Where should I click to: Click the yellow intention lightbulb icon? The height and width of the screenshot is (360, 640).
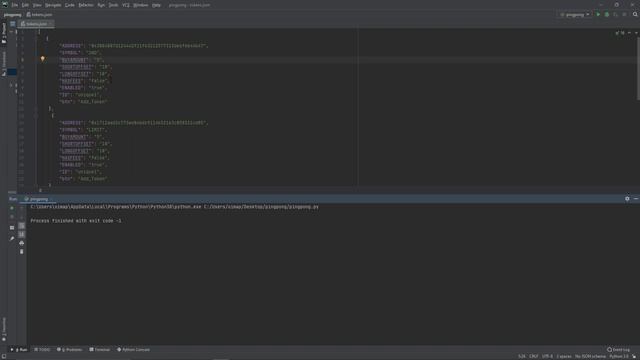coord(42,59)
